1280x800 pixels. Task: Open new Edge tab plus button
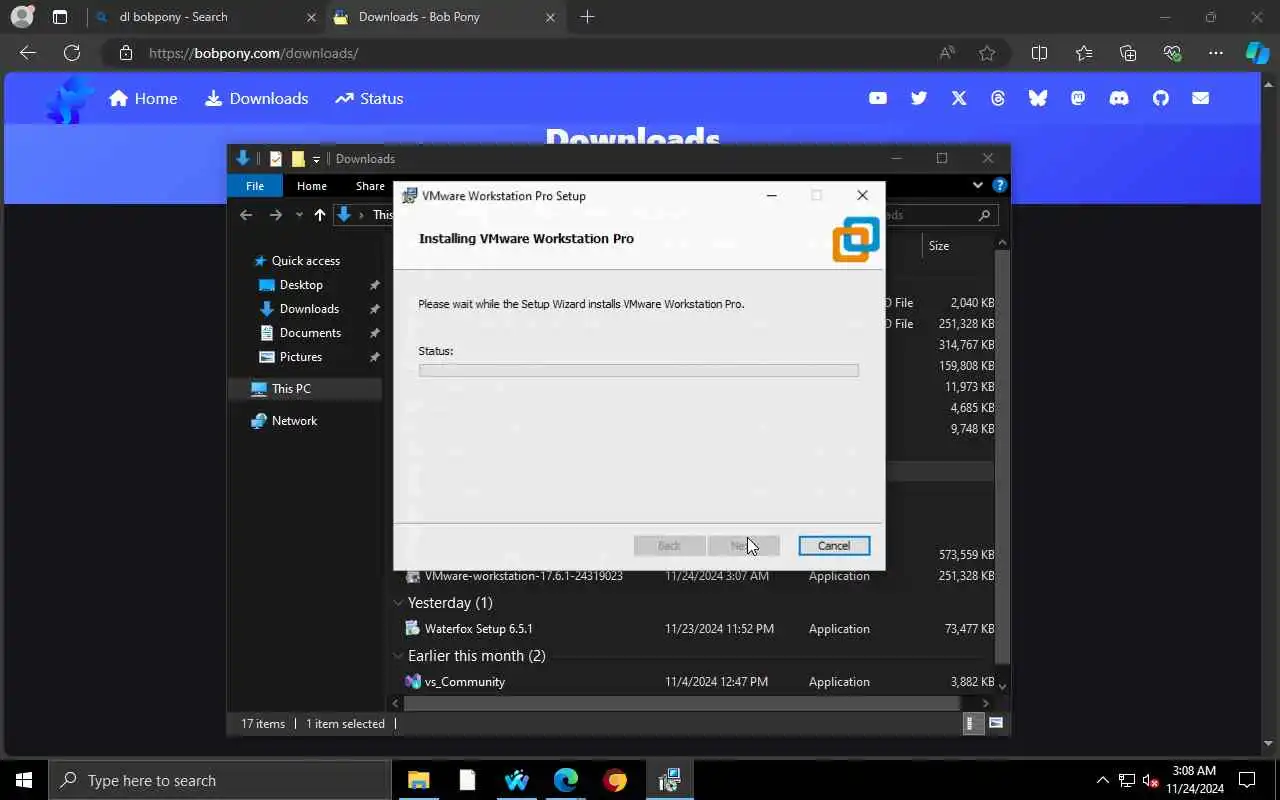click(587, 17)
